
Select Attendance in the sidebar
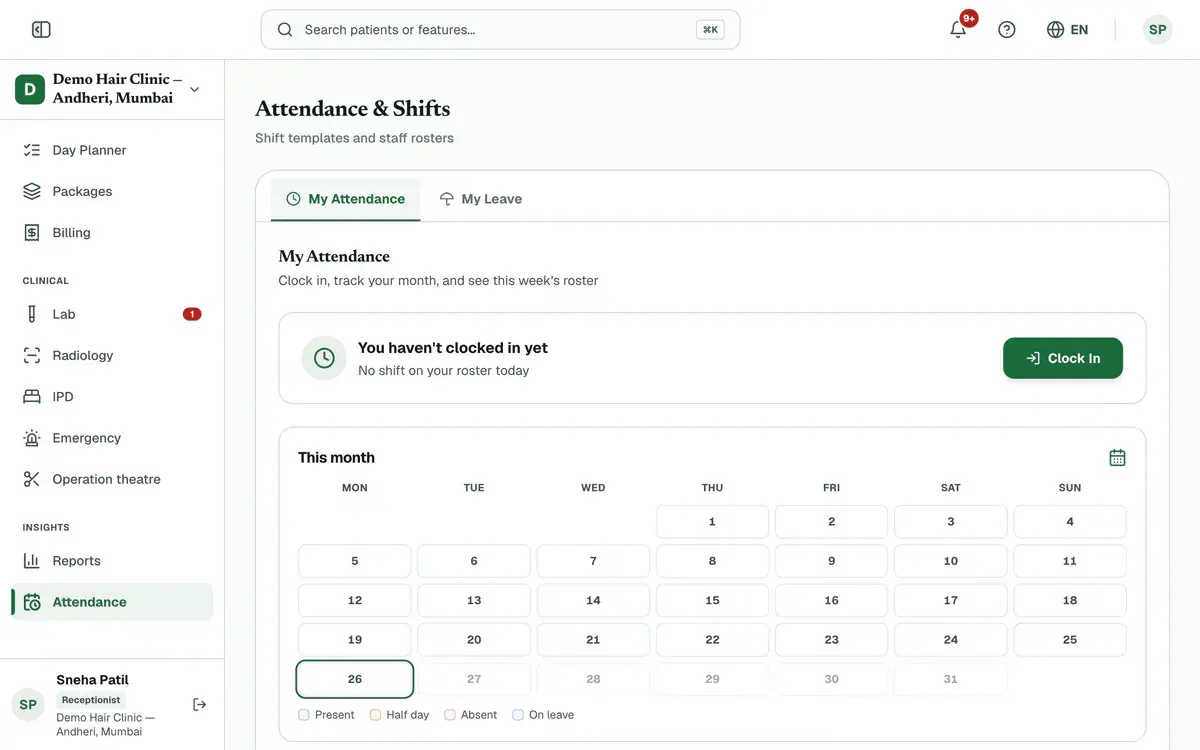112,602
